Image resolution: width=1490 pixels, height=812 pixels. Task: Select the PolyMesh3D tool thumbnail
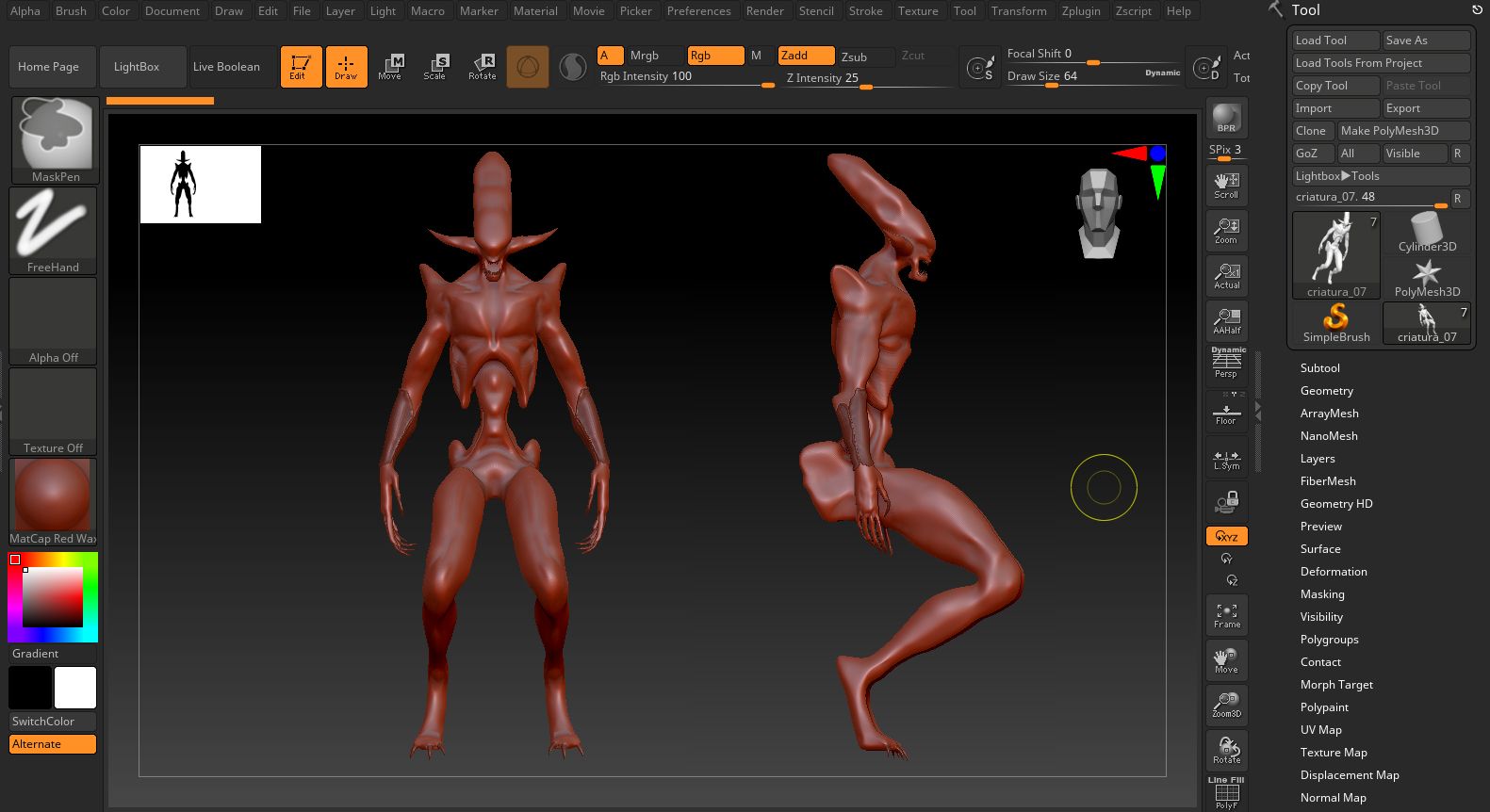tap(1426, 279)
